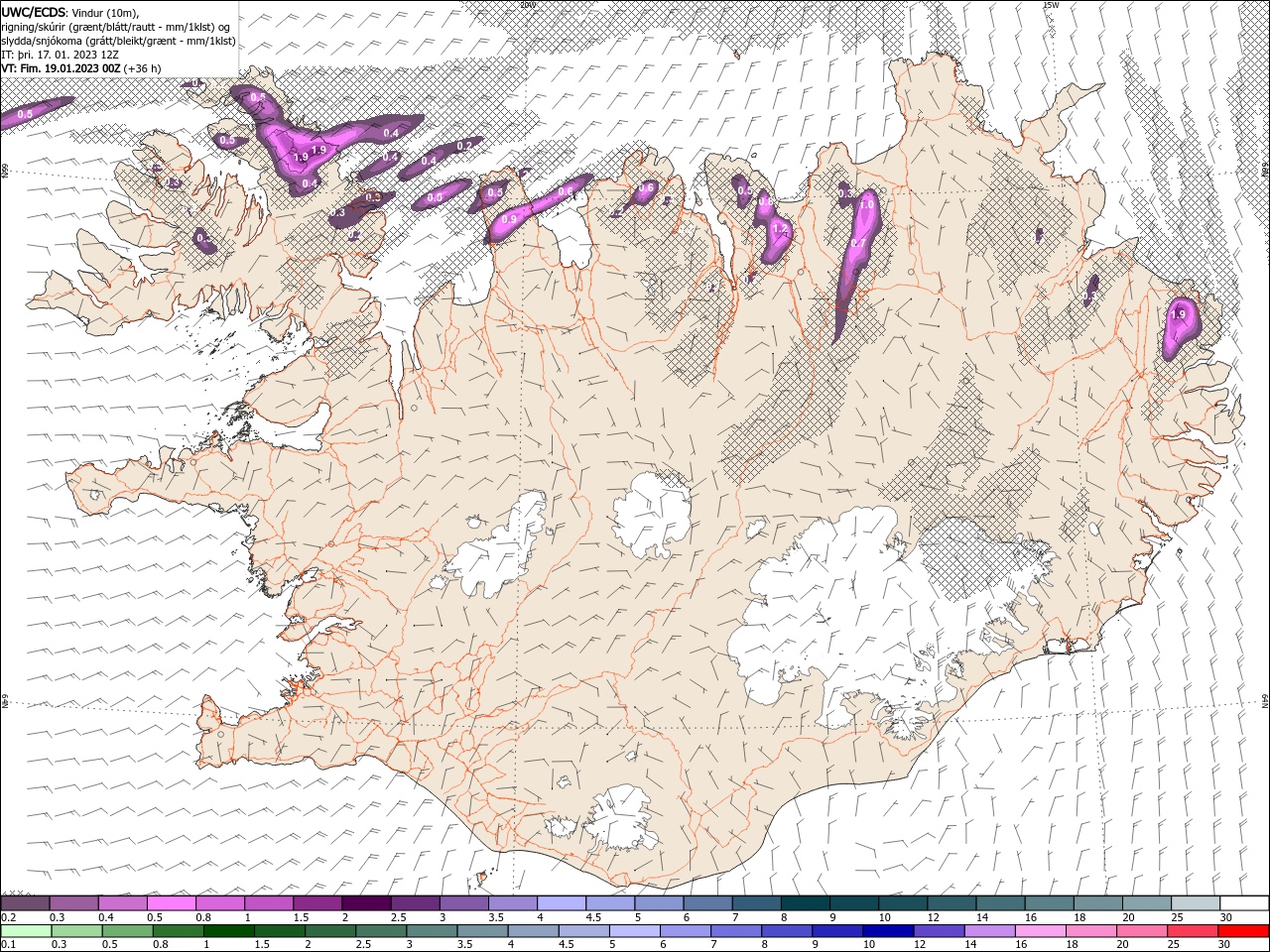Select the deep blue 10 swatch in rain legend
This screenshot has height=952, width=1270.
tap(887, 931)
